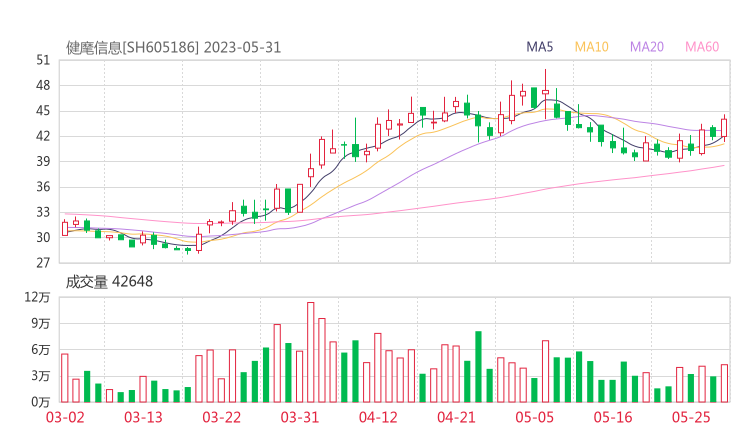Click the 03-22 date axis label
740x440 pixels.
pyautogui.click(x=221, y=417)
